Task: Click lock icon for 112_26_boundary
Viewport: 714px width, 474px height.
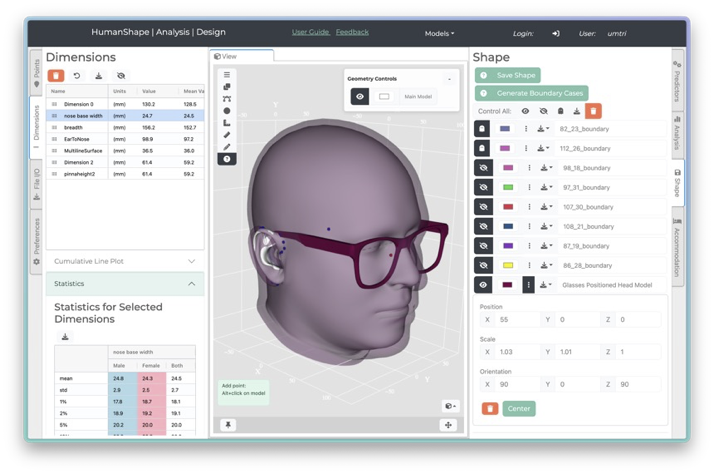Action: click(482, 148)
